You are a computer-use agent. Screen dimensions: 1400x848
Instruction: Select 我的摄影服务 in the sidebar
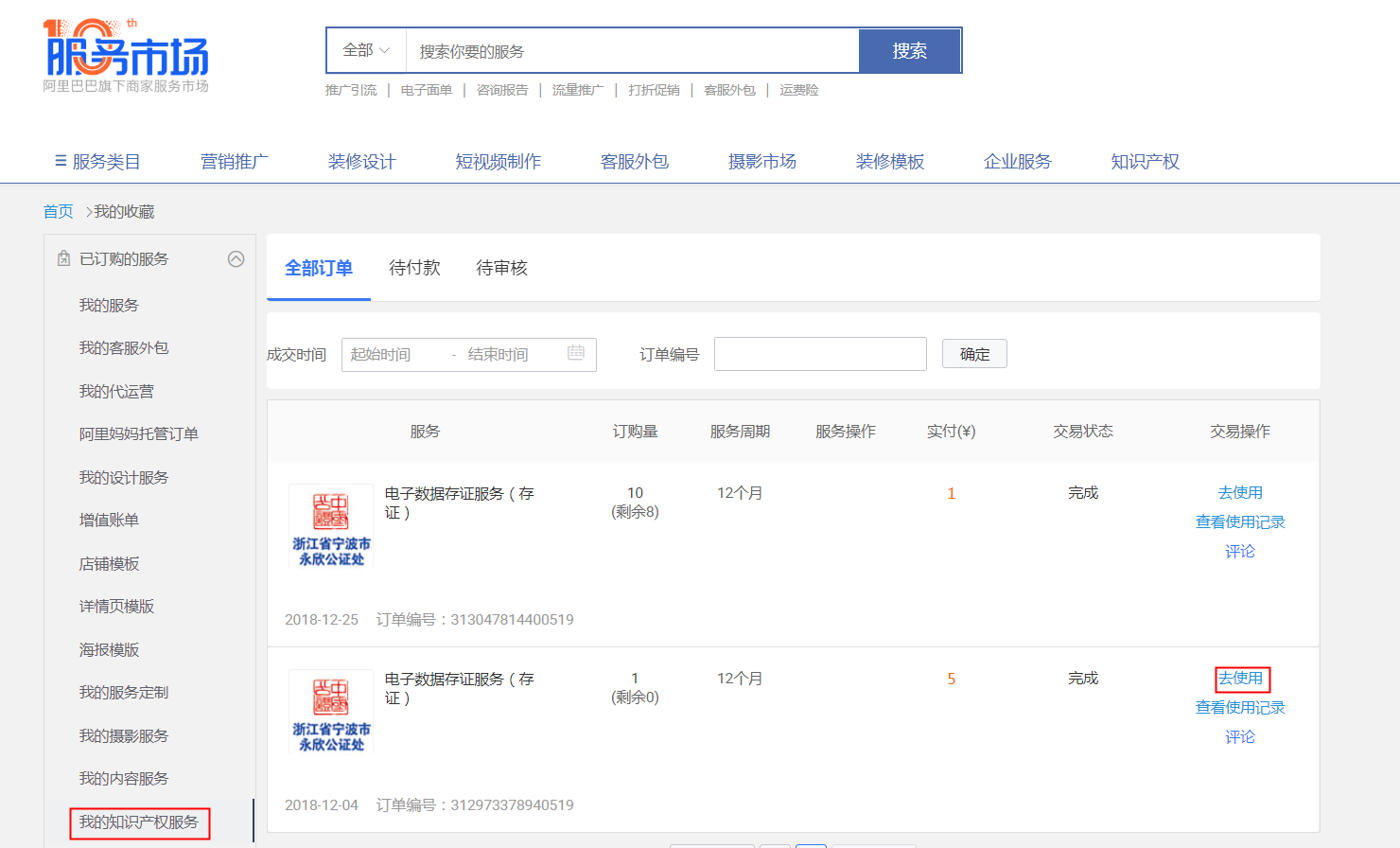[124, 735]
